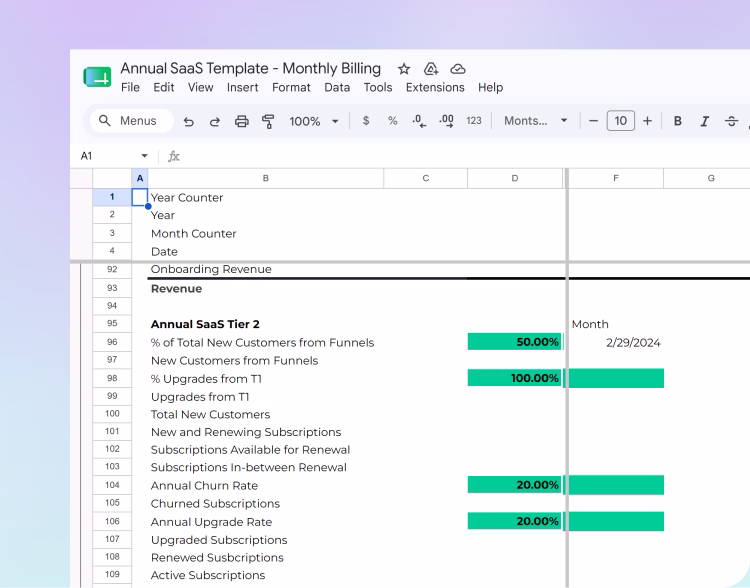Image resolution: width=750 pixels, height=588 pixels.
Task: Click the redo arrow
Action: pos(215,122)
